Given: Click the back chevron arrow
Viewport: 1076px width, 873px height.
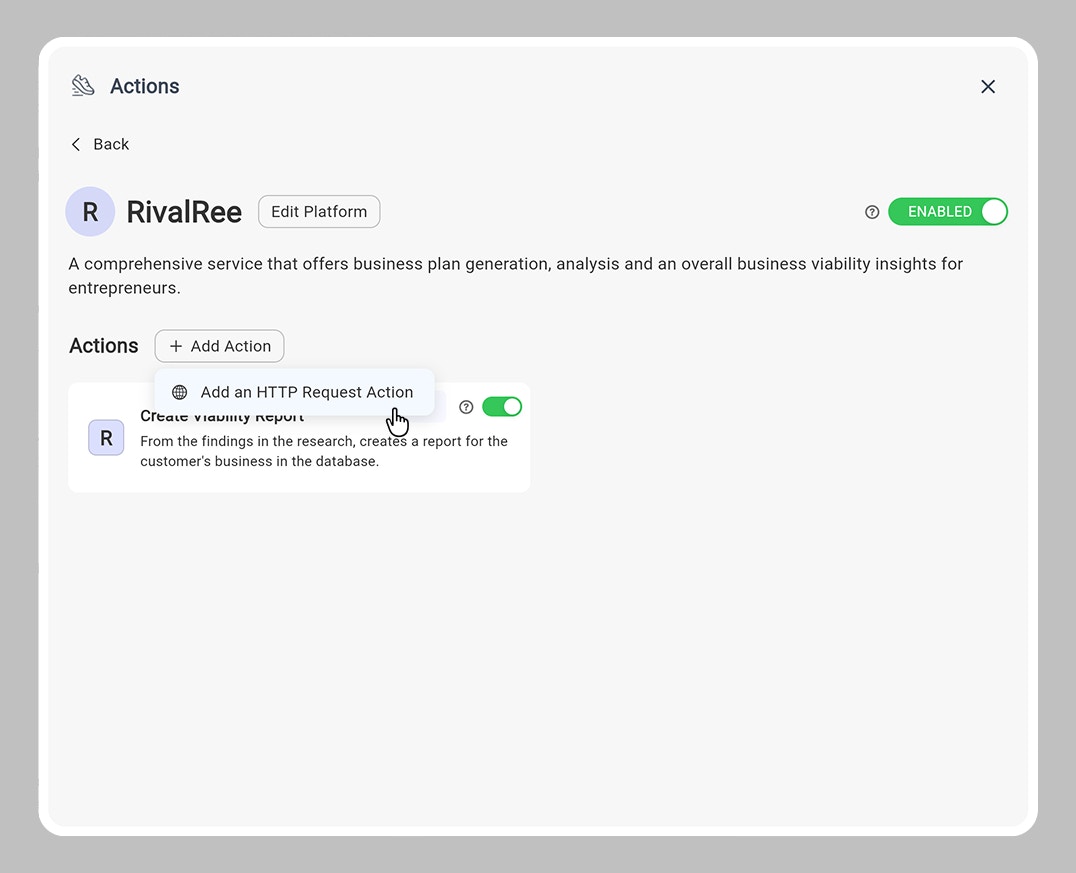Looking at the screenshot, I should pos(75,144).
